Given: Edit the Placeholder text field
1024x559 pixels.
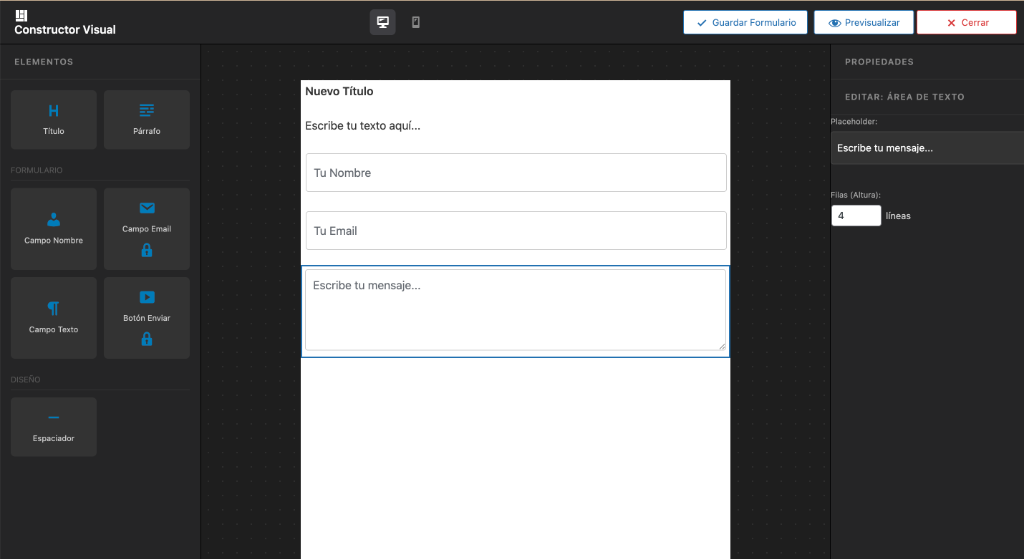Looking at the screenshot, I should coord(926,148).
